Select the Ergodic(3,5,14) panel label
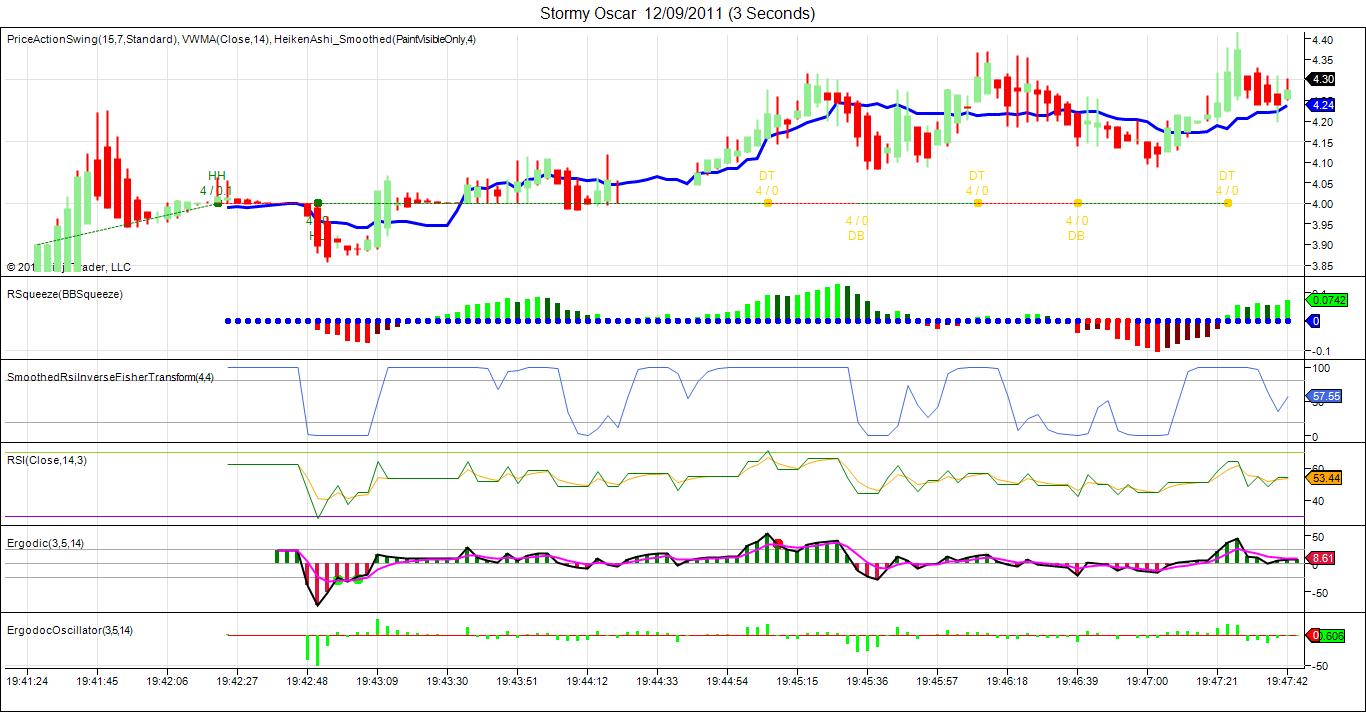 pos(45,543)
